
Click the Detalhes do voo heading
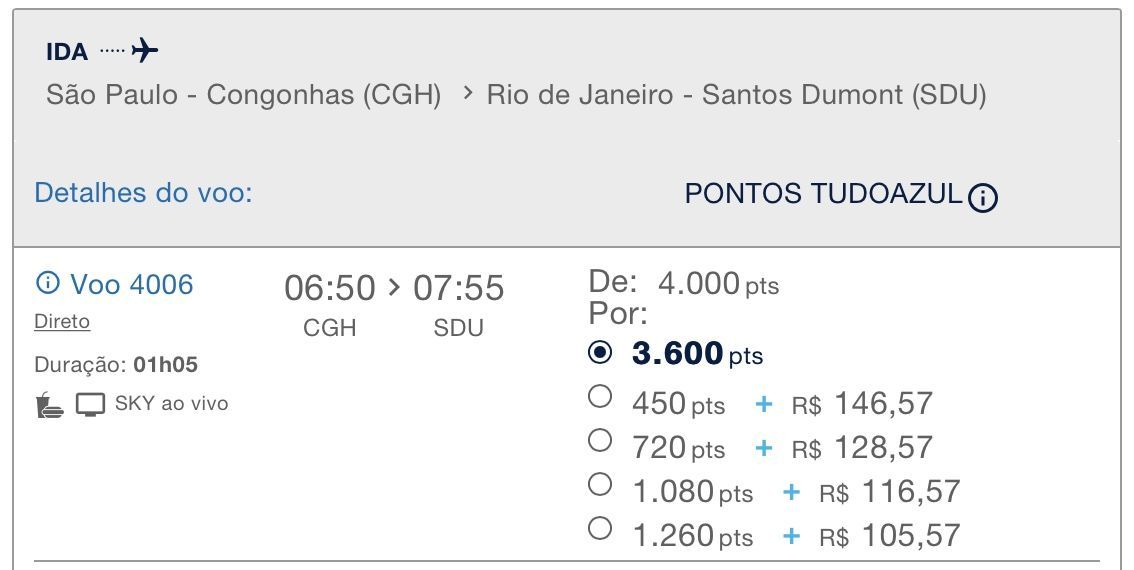[x=143, y=193]
